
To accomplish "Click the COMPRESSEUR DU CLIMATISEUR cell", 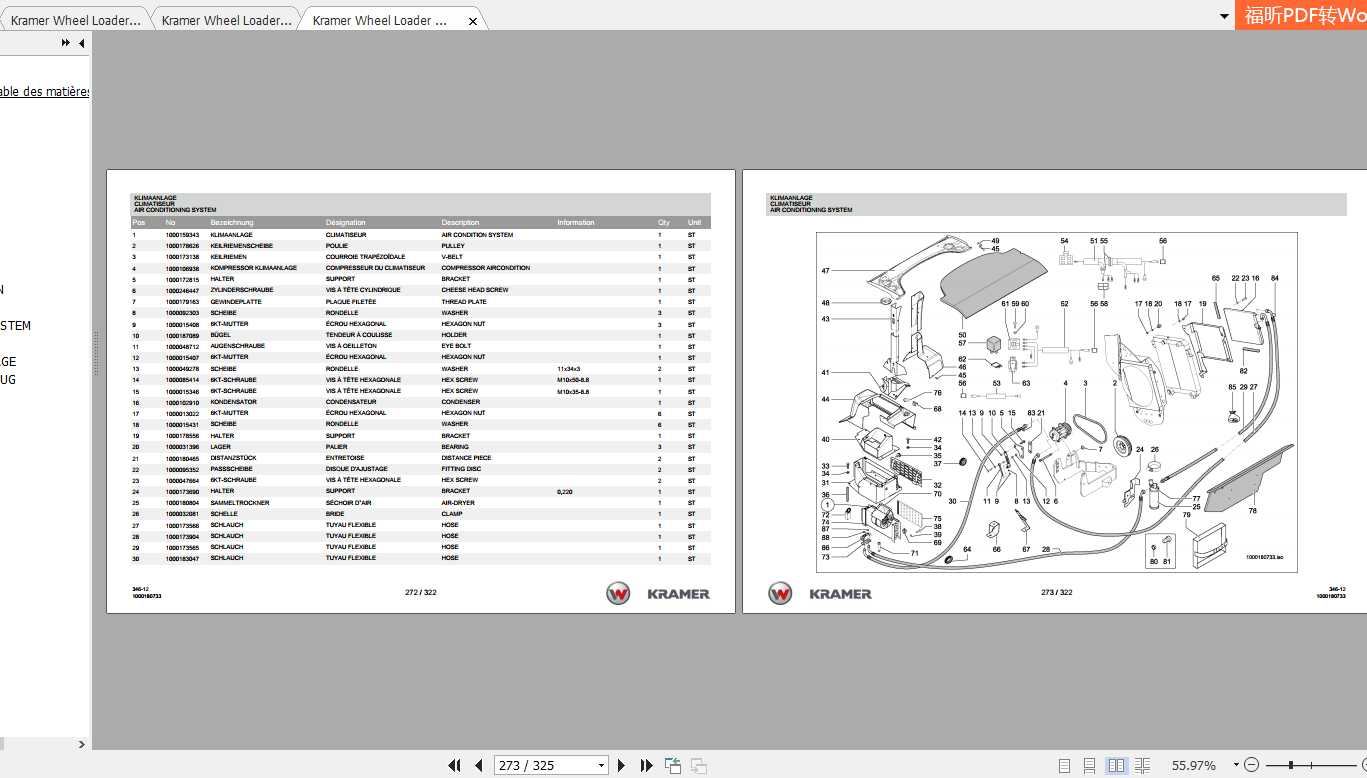I will pos(375,268).
